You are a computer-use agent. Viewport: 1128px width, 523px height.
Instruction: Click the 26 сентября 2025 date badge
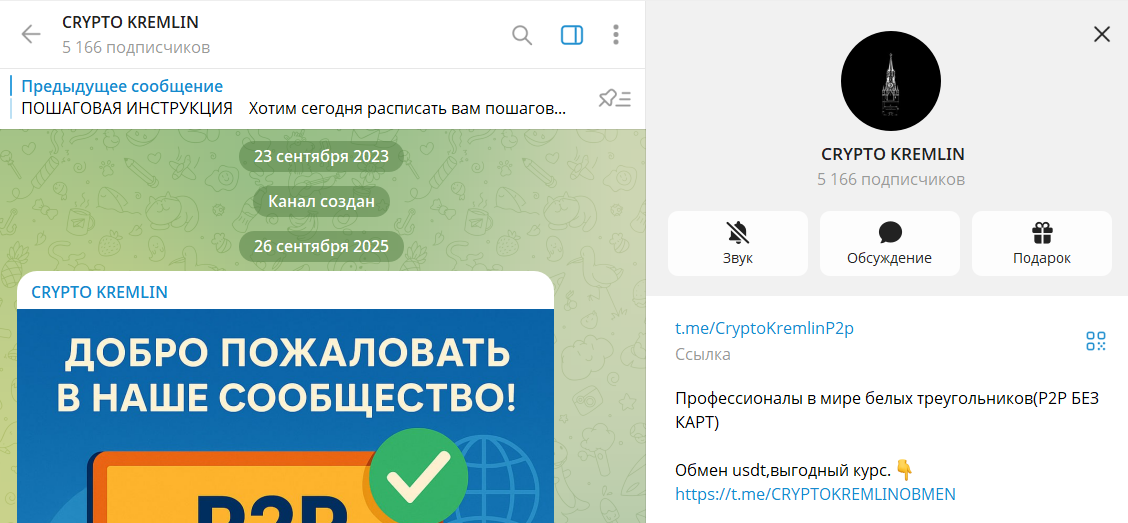[322, 247]
